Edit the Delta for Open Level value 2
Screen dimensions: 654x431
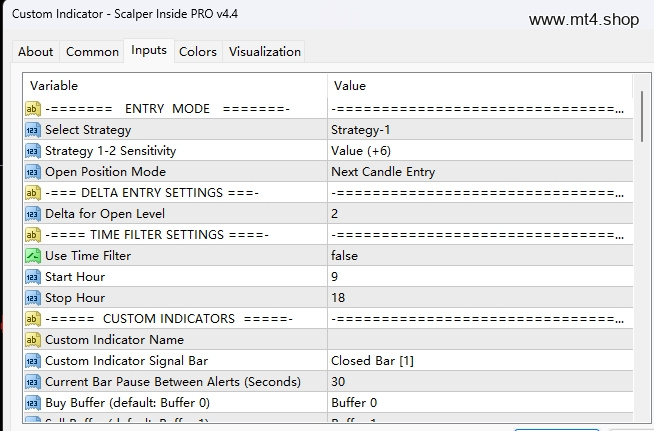[480, 214]
